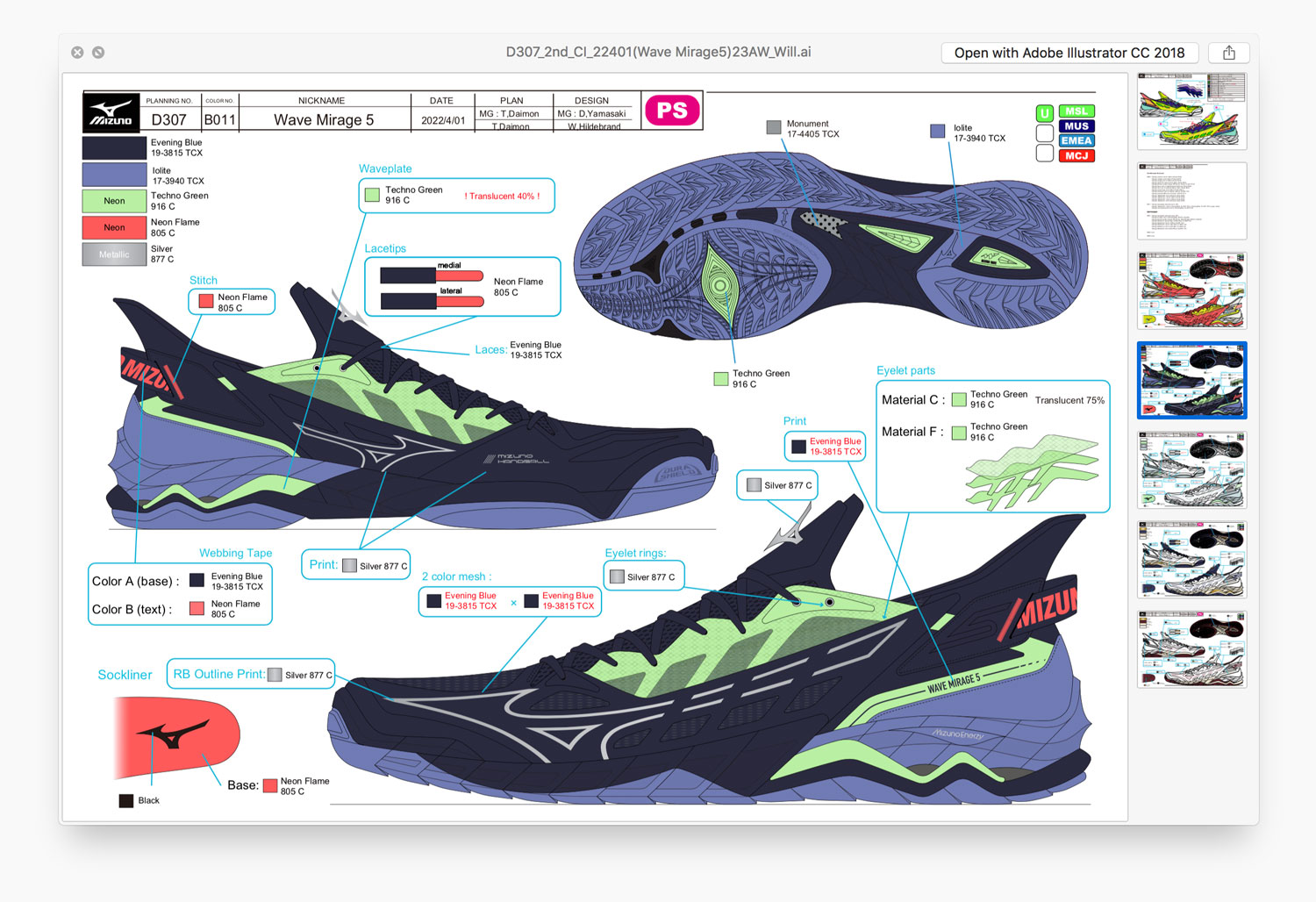Click the pink PS badge
This screenshot has height=902, width=1316.
click(x=672, y=111)
